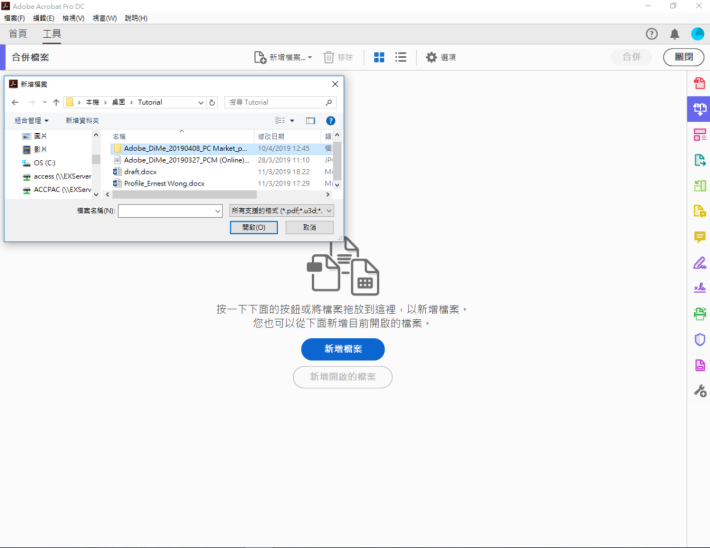The image size is (710, 548).
Task: Open the 說明(H) menu
Action: [136, 18]
